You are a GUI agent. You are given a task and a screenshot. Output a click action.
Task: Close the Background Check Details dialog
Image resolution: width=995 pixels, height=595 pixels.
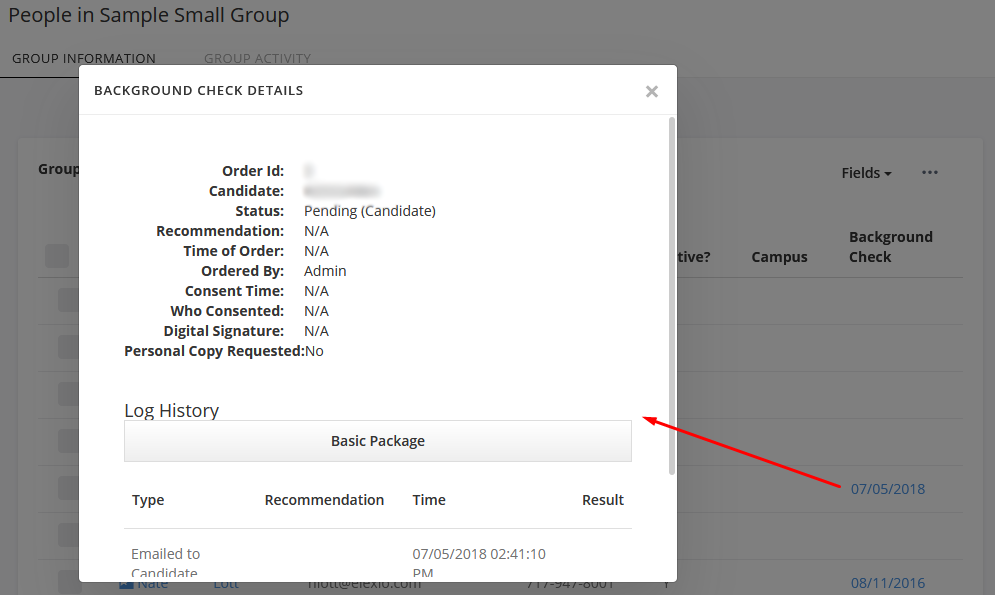[x=652, y=92]
